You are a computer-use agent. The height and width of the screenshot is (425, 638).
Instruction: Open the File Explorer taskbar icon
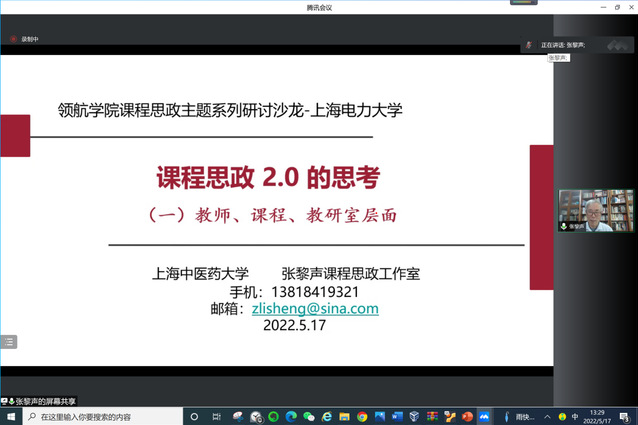[344, 416]
